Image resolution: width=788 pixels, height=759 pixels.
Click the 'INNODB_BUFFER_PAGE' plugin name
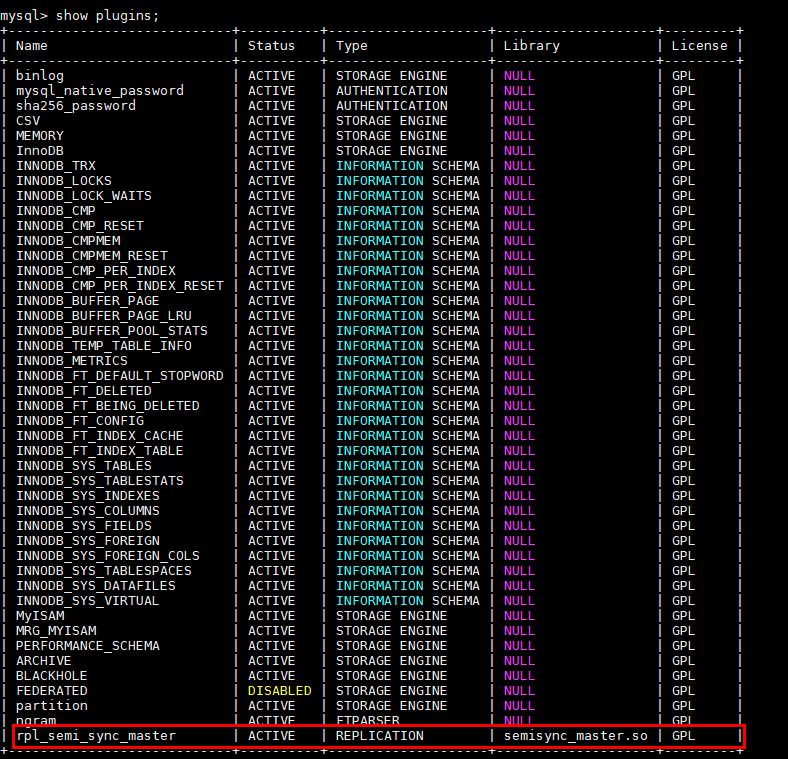click(87, 301)
